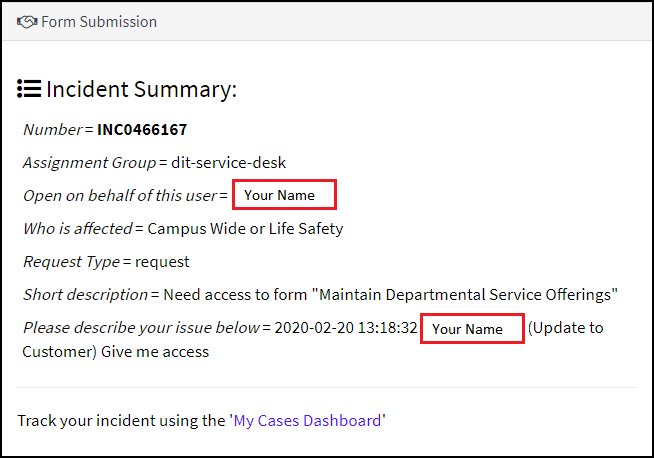
Task: Click the list icon beside Incident Summary
Action: [29, 89]
